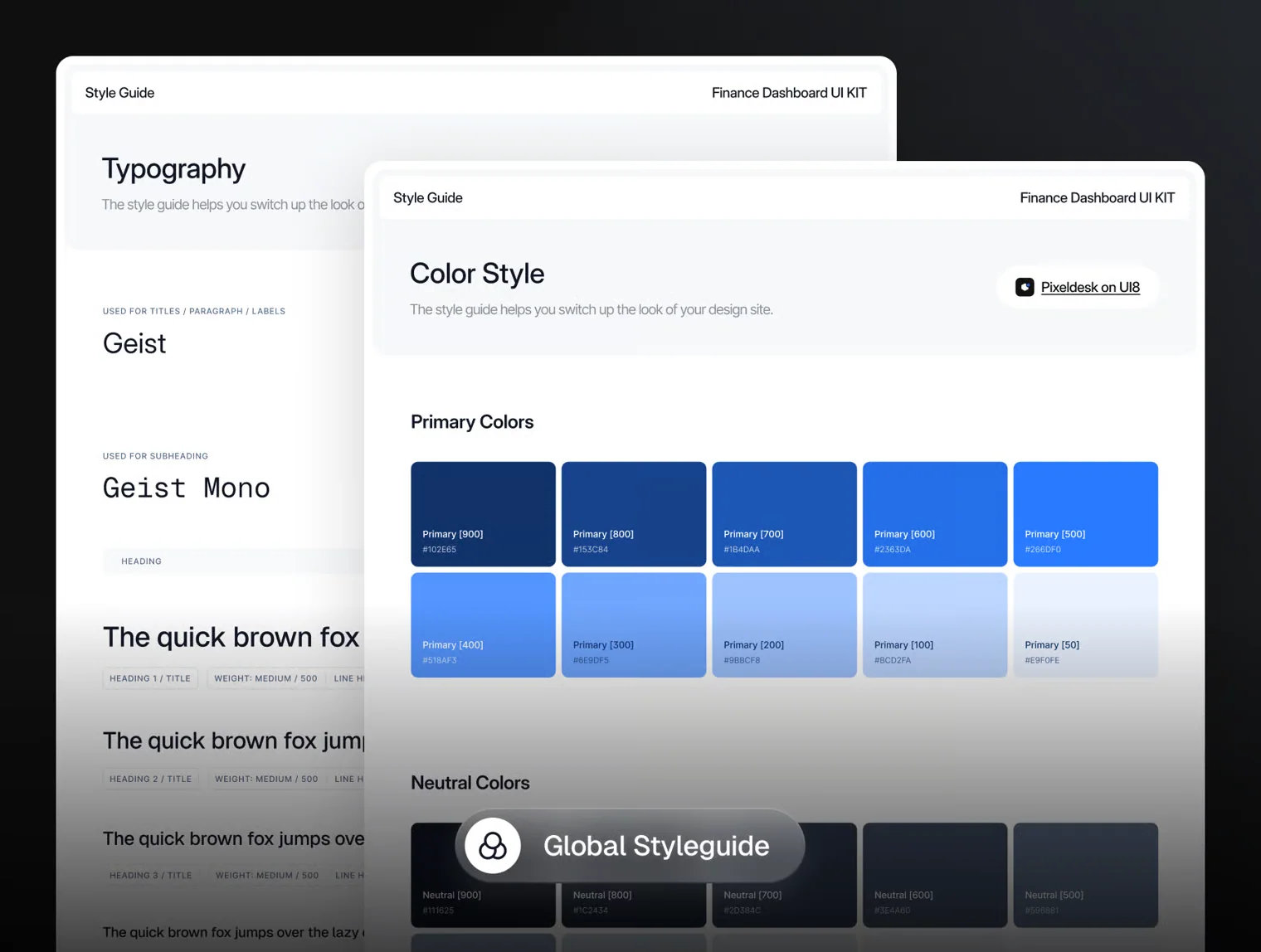The height and width of the screenshot is (952, 1261).
Task: Choose the Primary [600] color swatch
Action: (x=935, y=514)
